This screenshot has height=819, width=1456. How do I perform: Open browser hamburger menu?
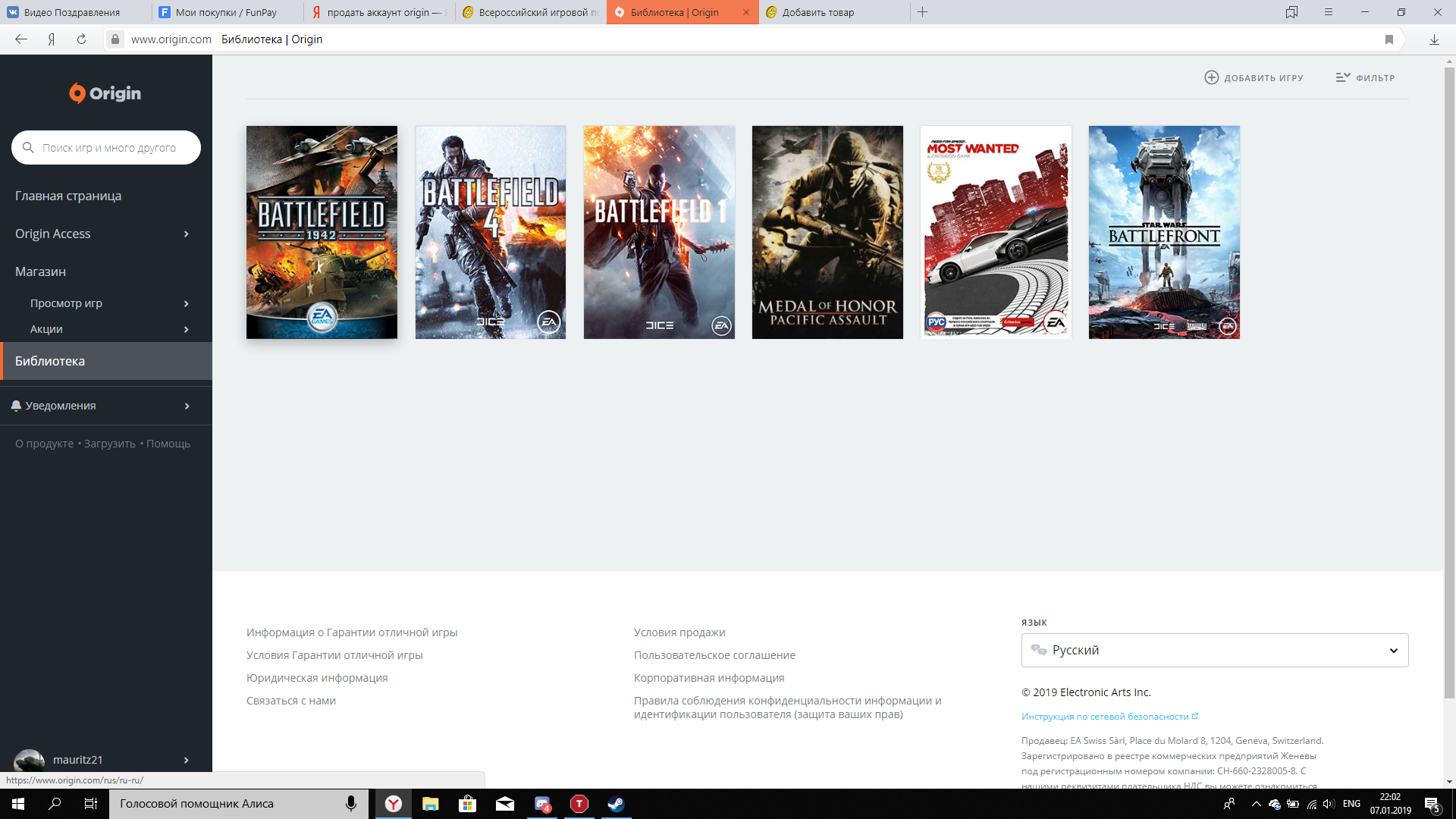1329,12
